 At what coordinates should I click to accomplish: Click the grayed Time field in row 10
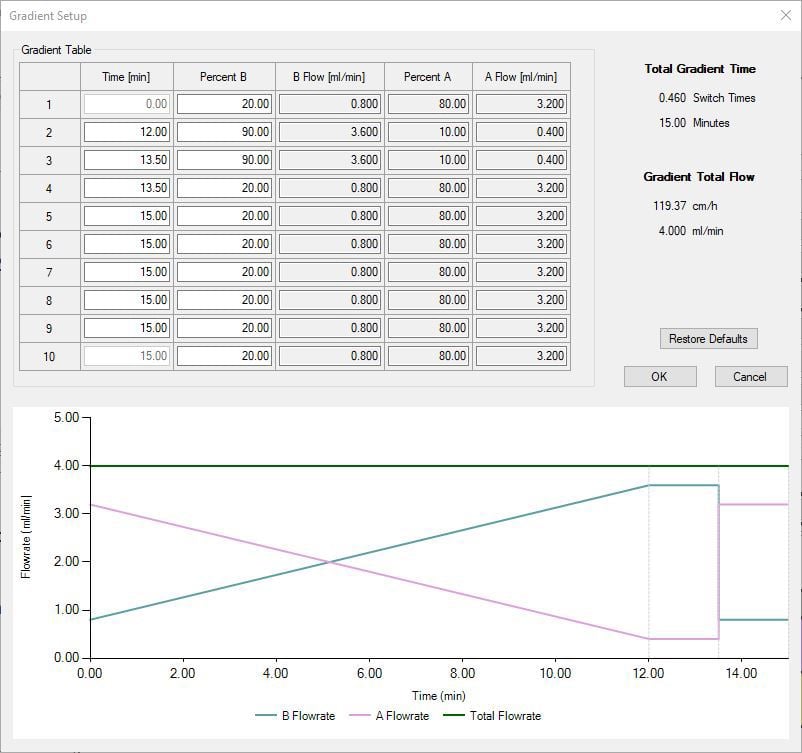coord(127,356)
